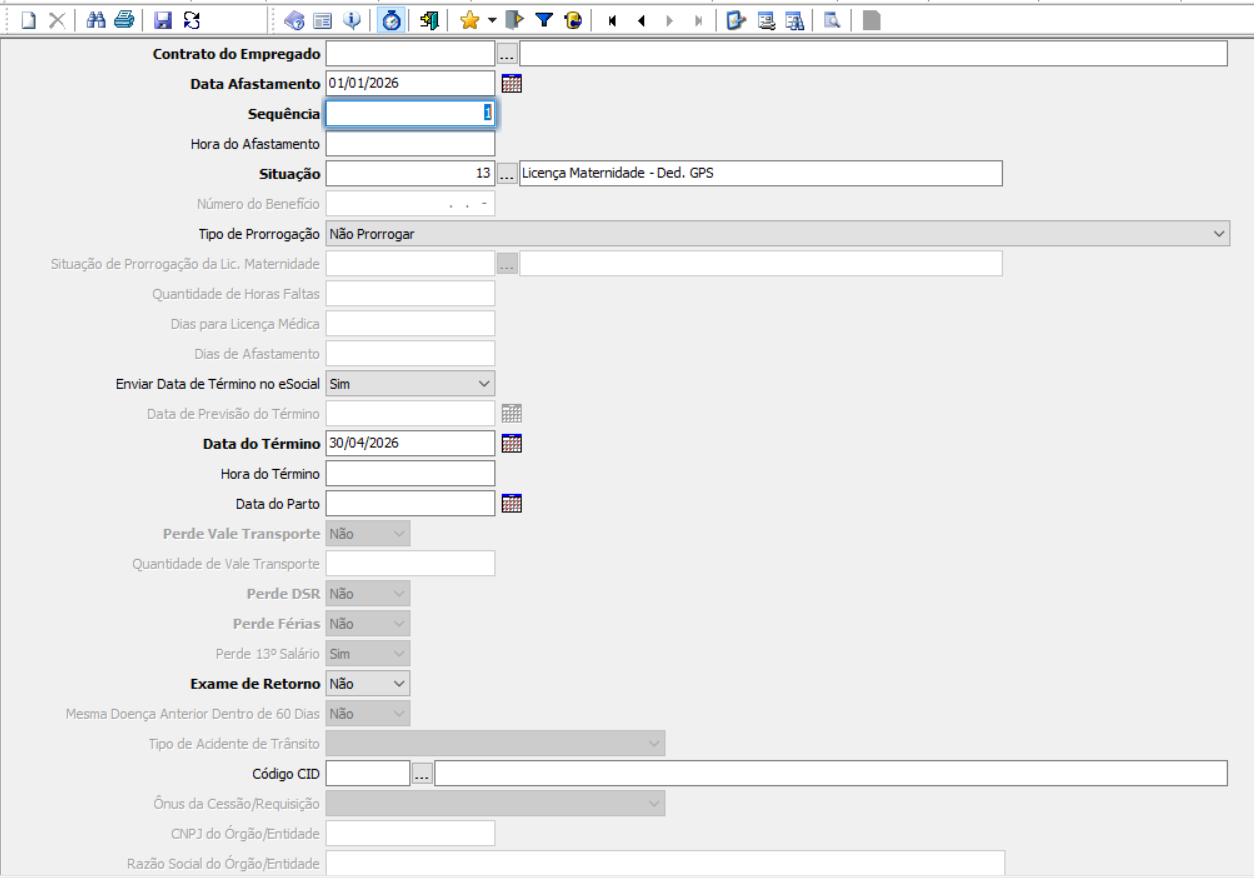This screenshot has width=1254, height=878.
Task: Click the blue funnel filter icon
Action: [x=544, y=20]
